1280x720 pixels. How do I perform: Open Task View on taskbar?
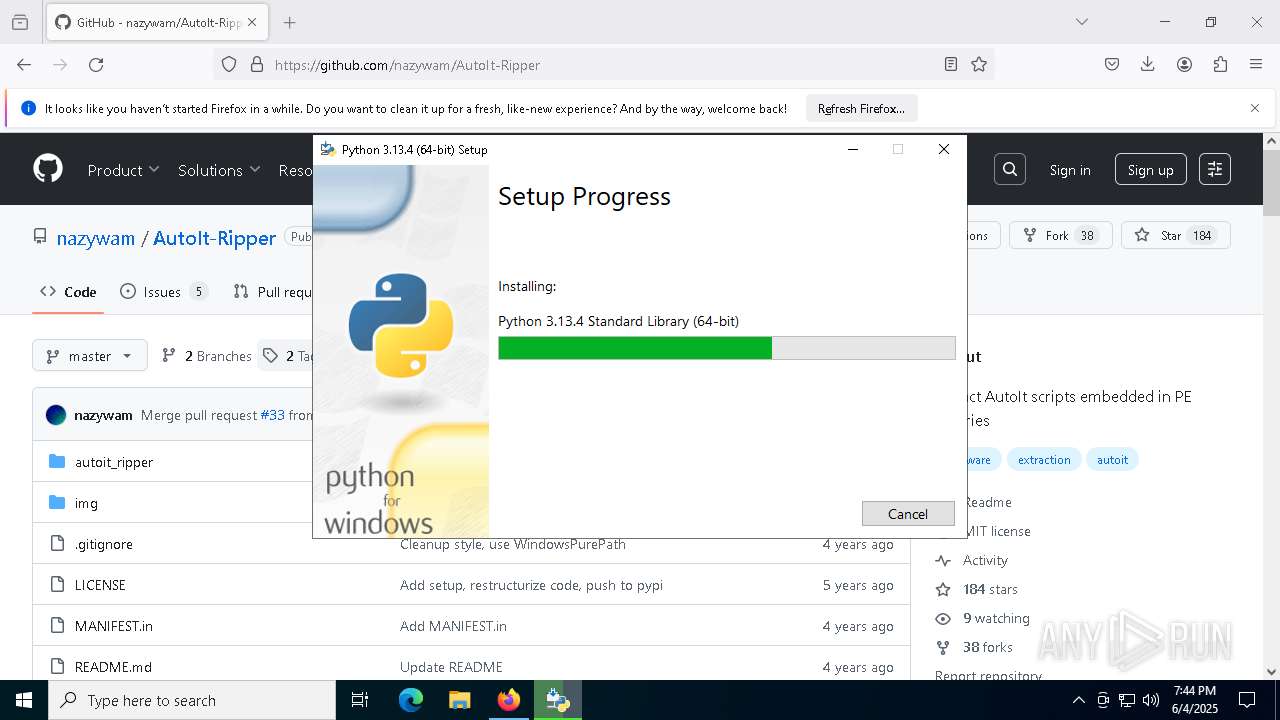coord(360,700)
